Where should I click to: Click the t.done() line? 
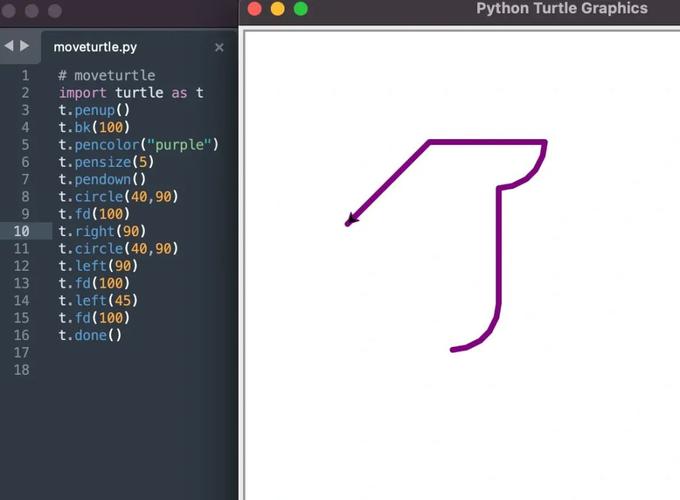(90, 335)
